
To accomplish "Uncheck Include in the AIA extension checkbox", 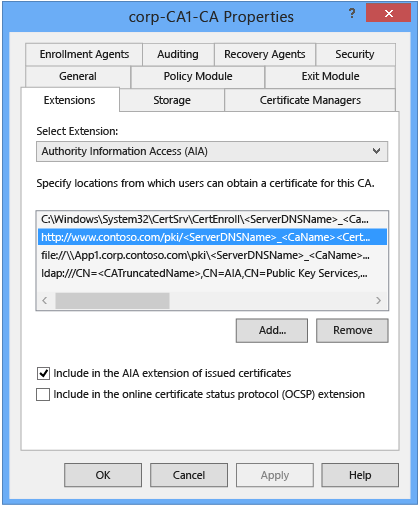I will pyautogui.click(x=43, y=373).
